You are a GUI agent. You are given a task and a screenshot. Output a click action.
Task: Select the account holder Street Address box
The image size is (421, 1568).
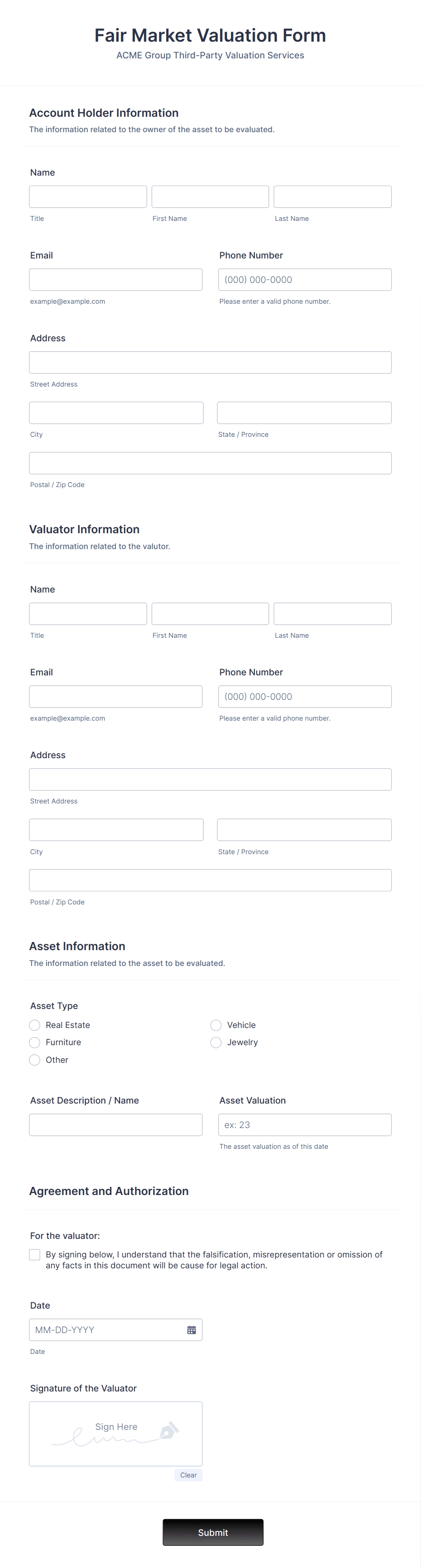pyautogui.click(x=210, y=362)
